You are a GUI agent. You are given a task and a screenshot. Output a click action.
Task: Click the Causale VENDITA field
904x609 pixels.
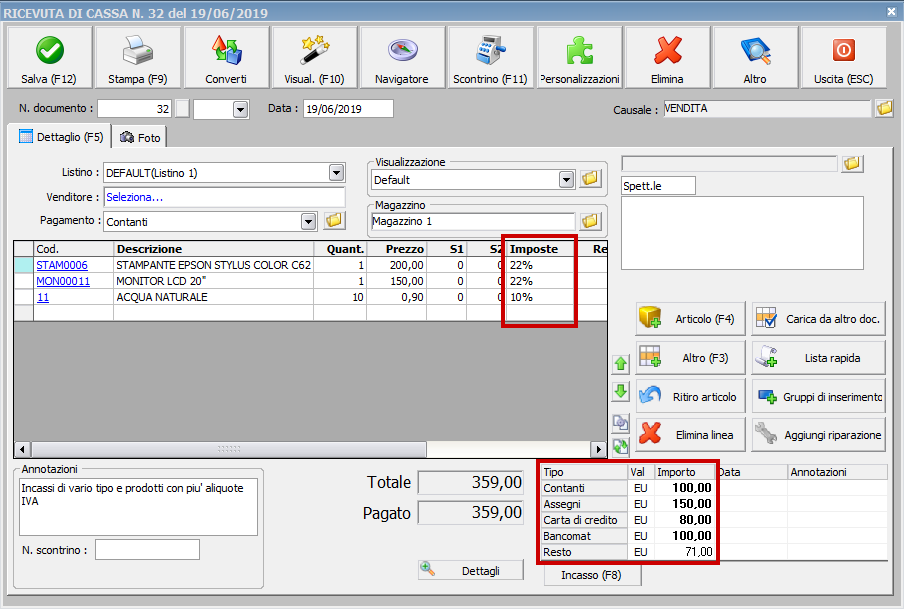(x=767, y=108)
